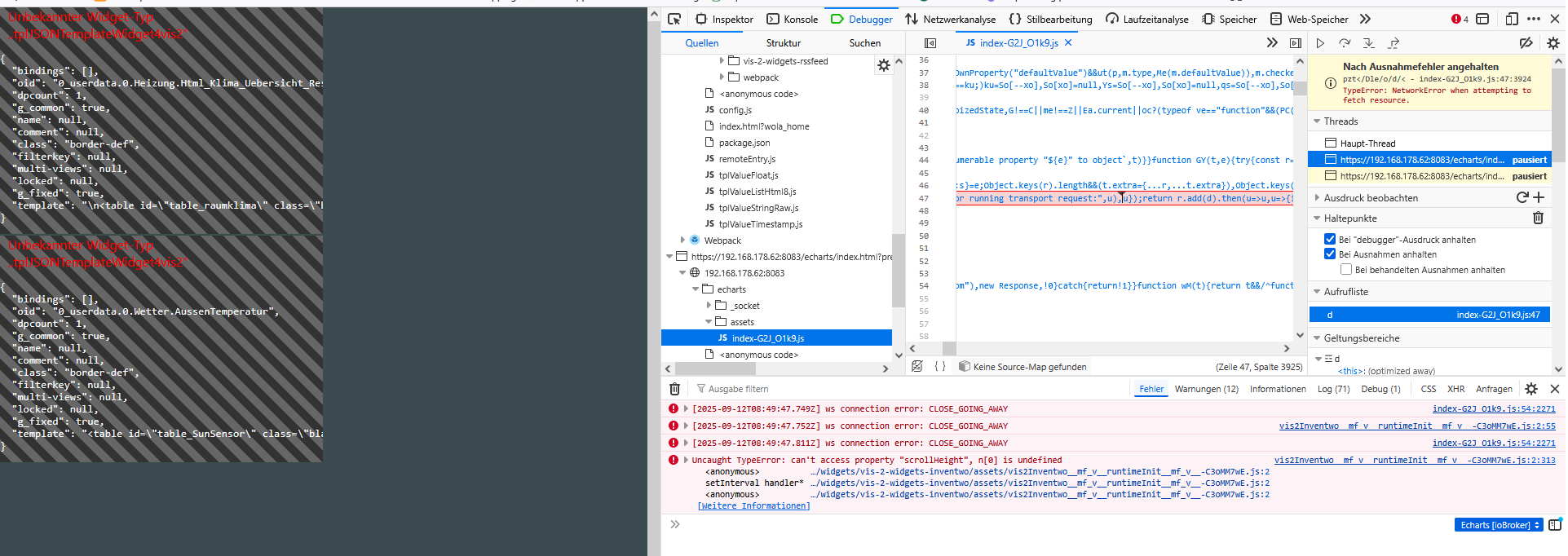Open the Stilbearbeitung tab

pos(1050,19)
